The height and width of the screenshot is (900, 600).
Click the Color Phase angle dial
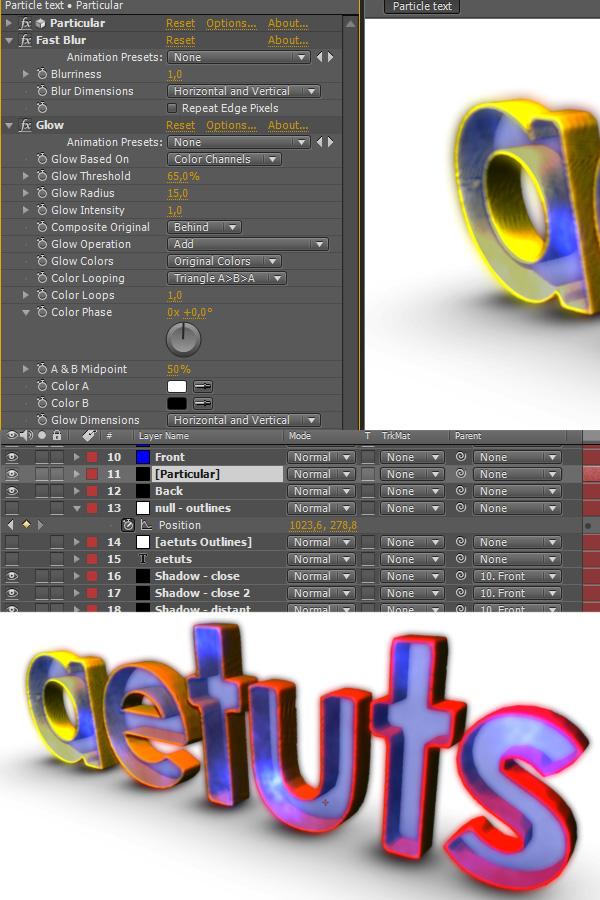[x=183, y=340]
